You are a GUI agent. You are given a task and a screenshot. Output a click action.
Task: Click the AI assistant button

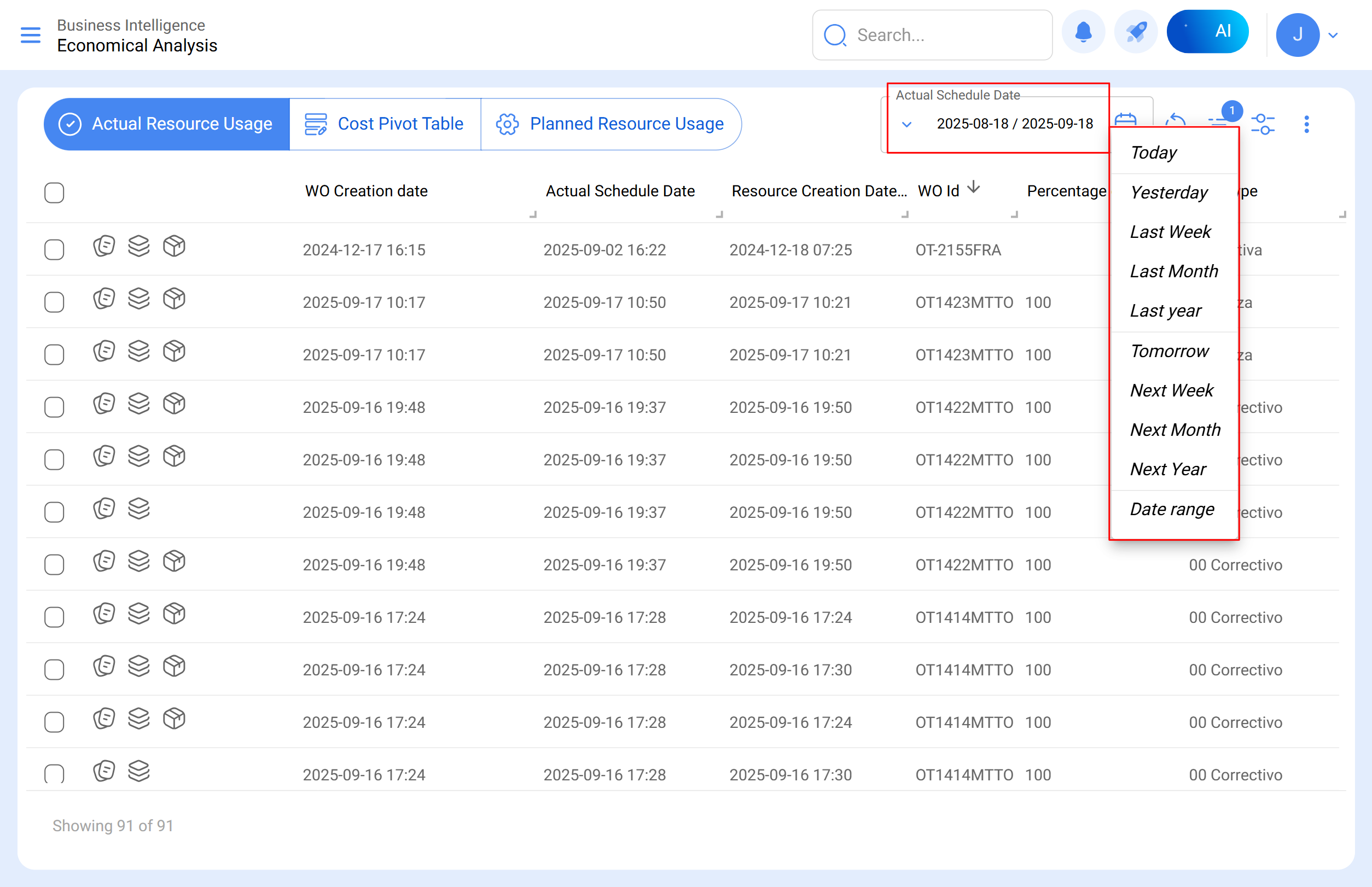[1207, 32]
